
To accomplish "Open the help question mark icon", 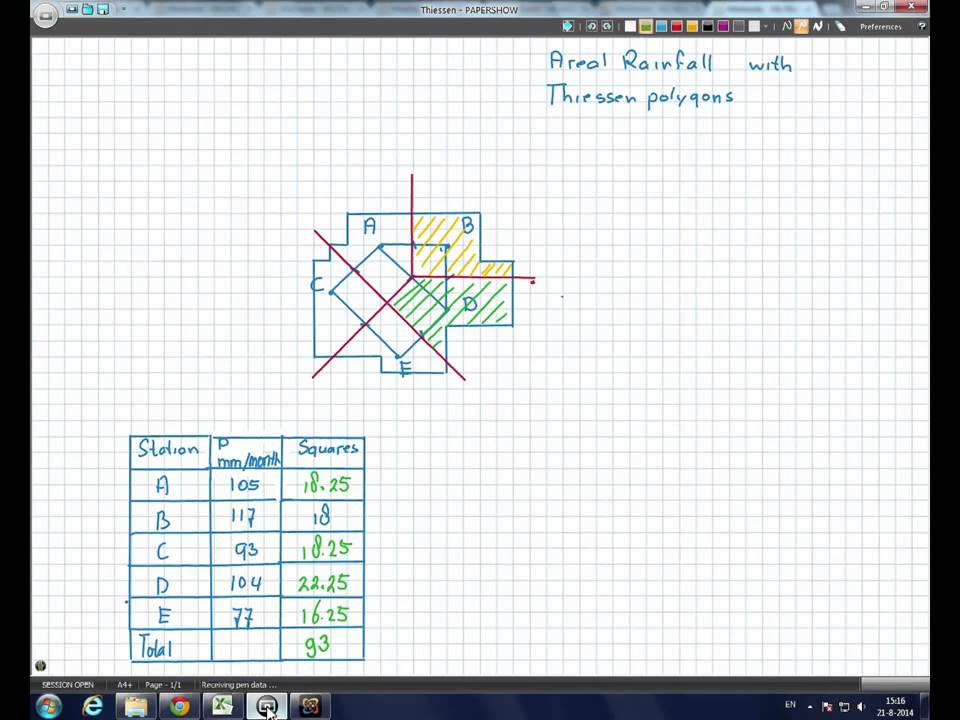I will click(x=921, y=26).
